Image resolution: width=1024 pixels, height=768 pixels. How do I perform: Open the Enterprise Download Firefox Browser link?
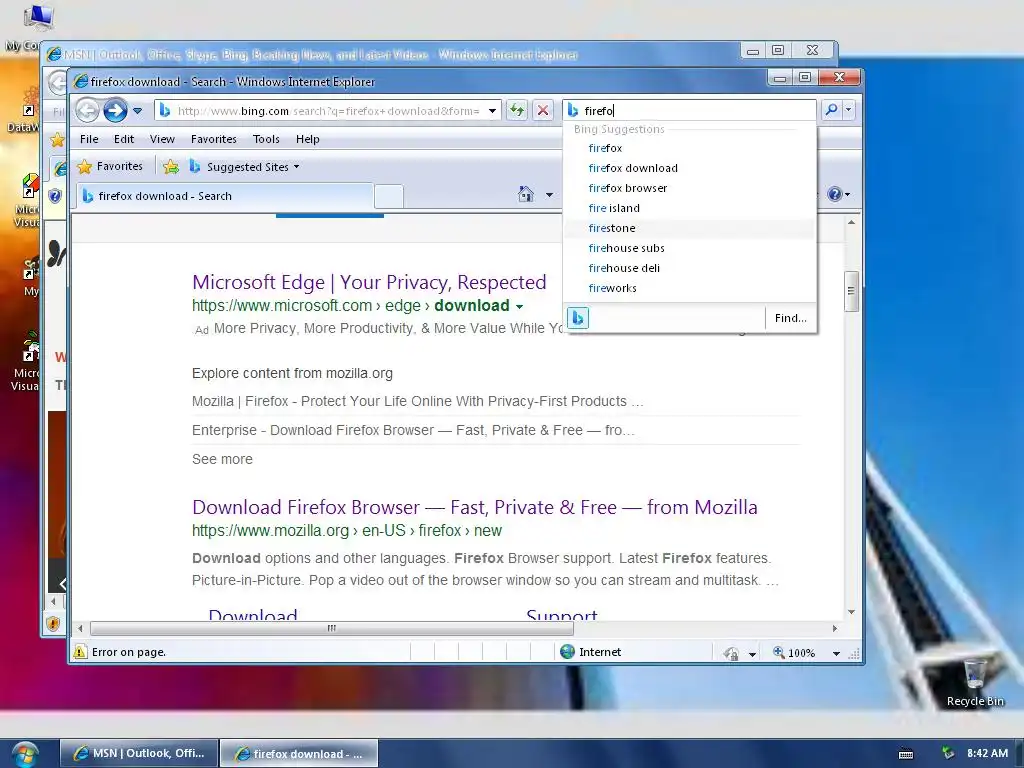[413, 430]
